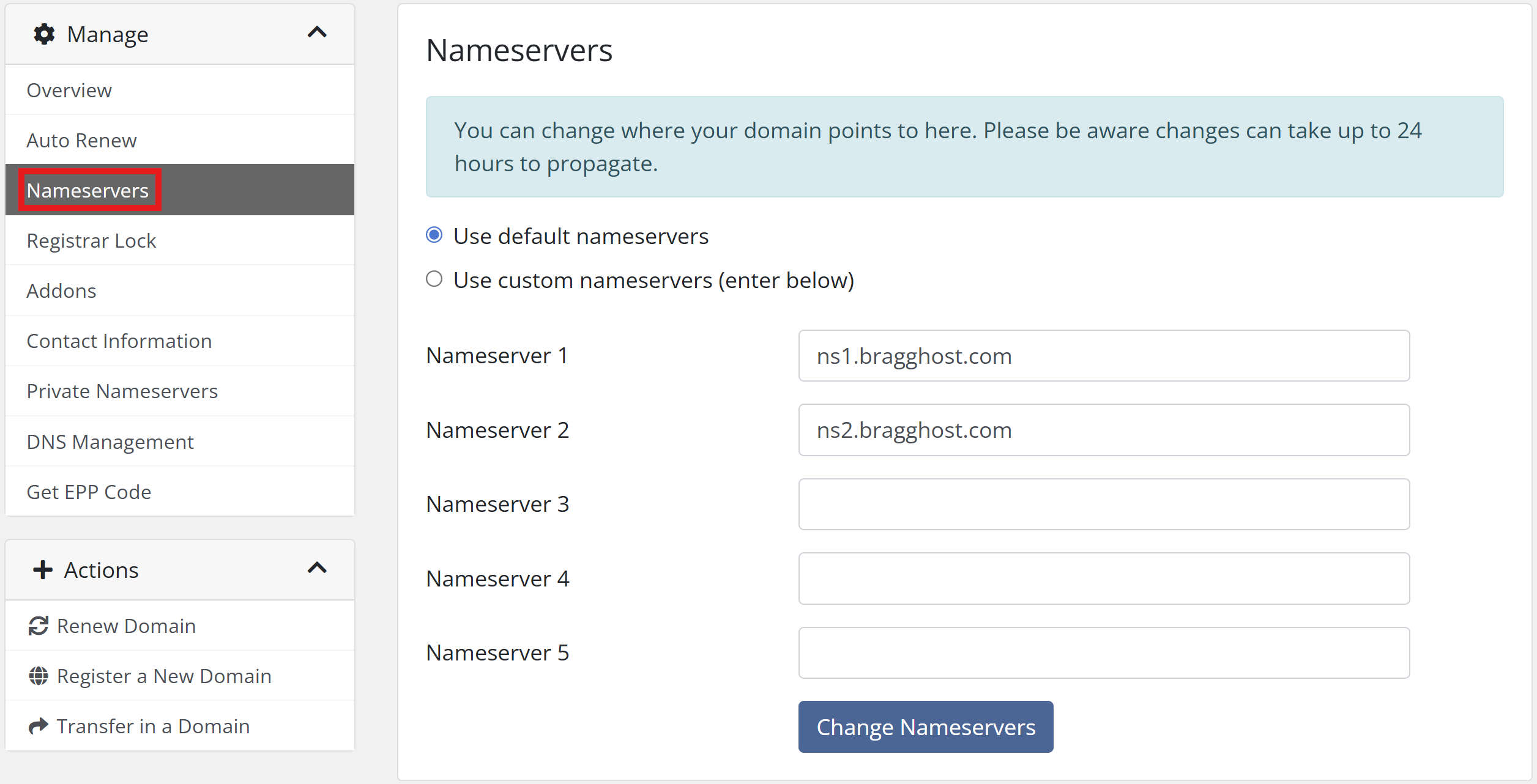Click the Transfer in a Domain arrow icon
This screenshot has width=1537, height=784.
pyautogui.click(x=39, y=726)
